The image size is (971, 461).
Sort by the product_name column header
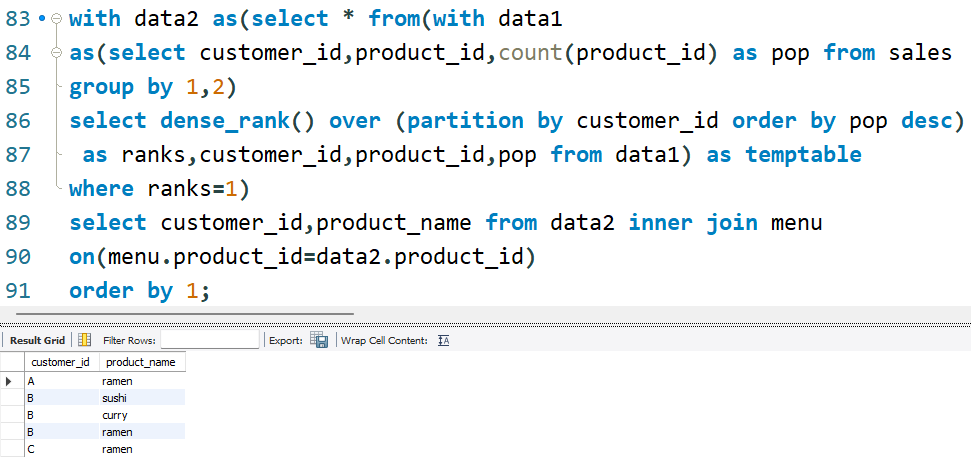tap(142, 362)
